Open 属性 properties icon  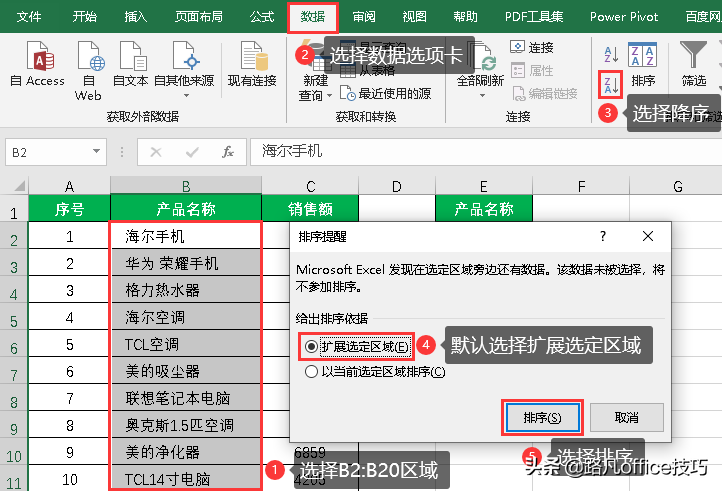(518, 70)
